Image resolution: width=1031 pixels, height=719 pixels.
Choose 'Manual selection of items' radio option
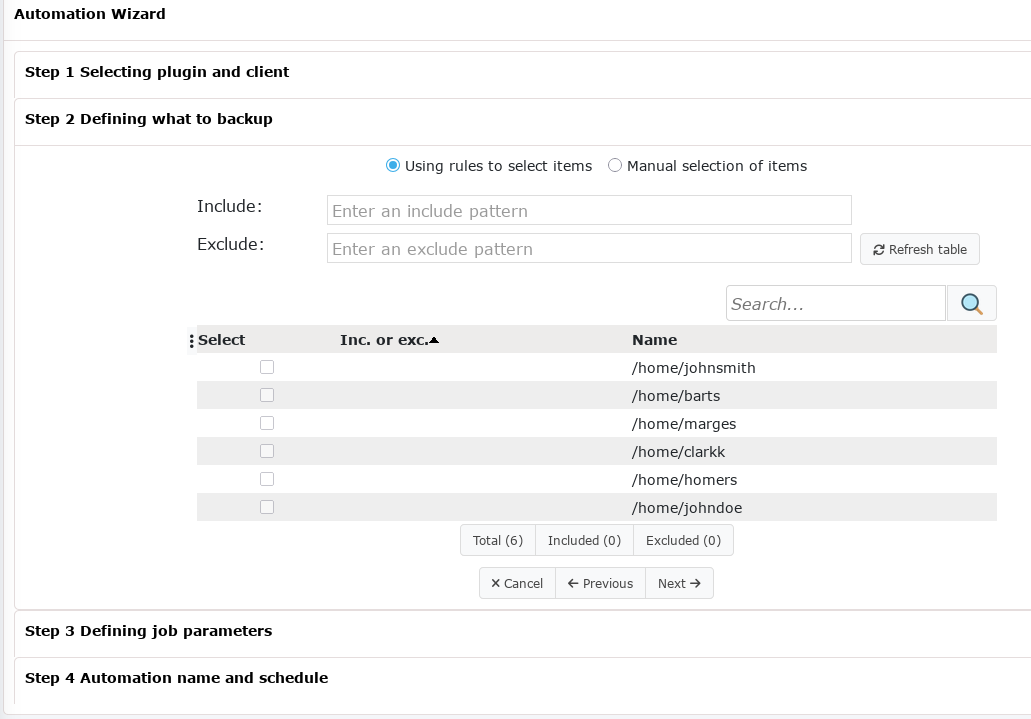(x=615, y=166)
